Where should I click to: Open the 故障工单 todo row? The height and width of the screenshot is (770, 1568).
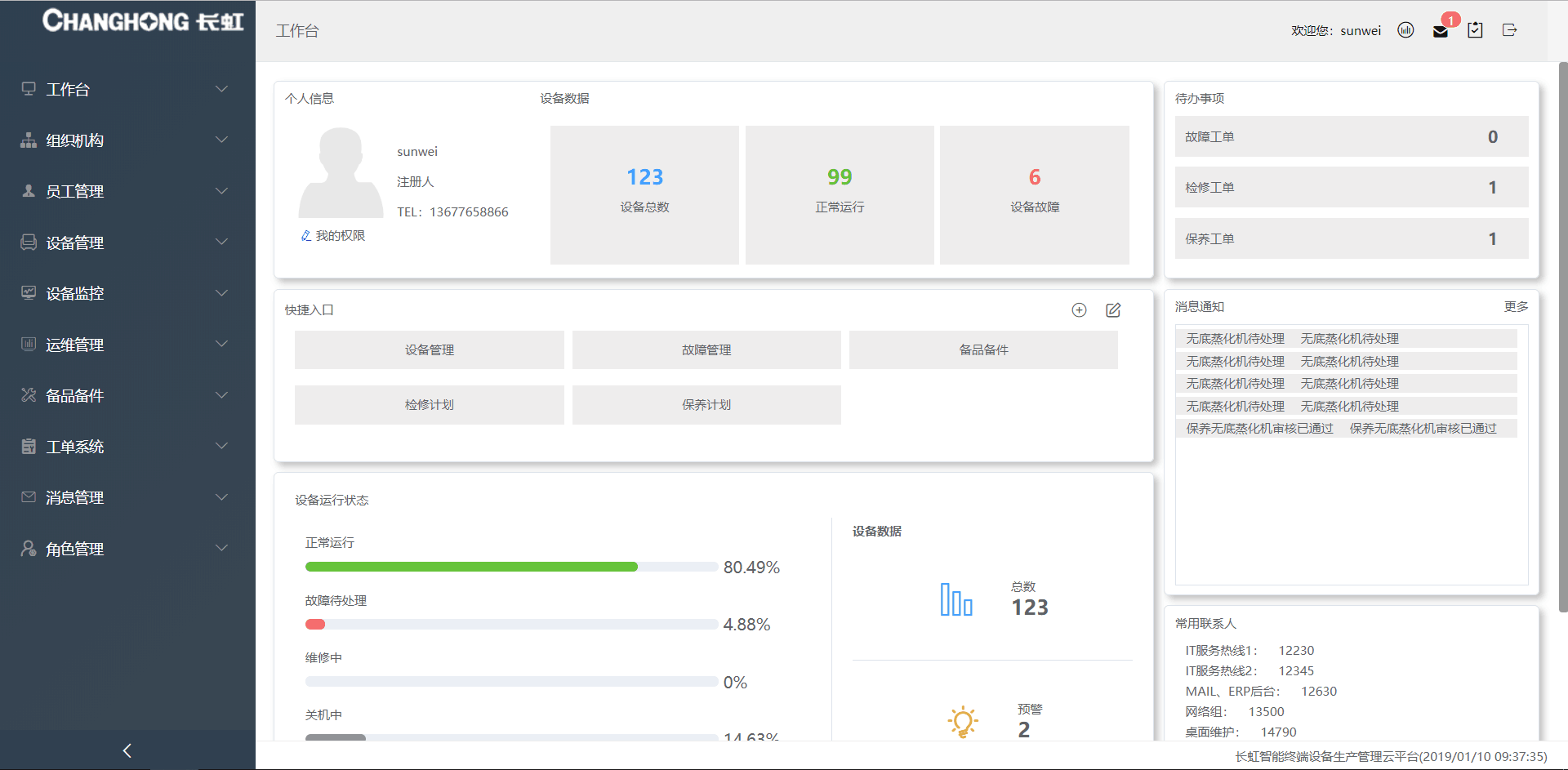(x=1352, y=136)
